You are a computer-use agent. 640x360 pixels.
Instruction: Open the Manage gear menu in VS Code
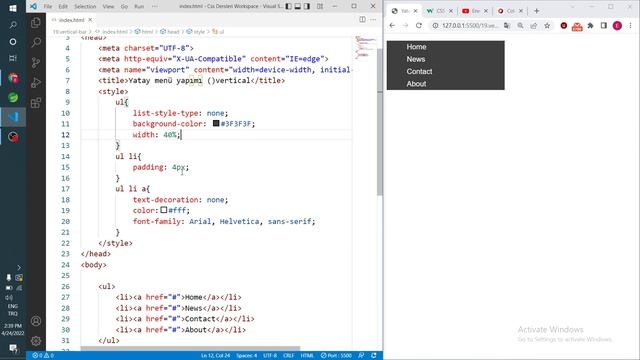36,340
